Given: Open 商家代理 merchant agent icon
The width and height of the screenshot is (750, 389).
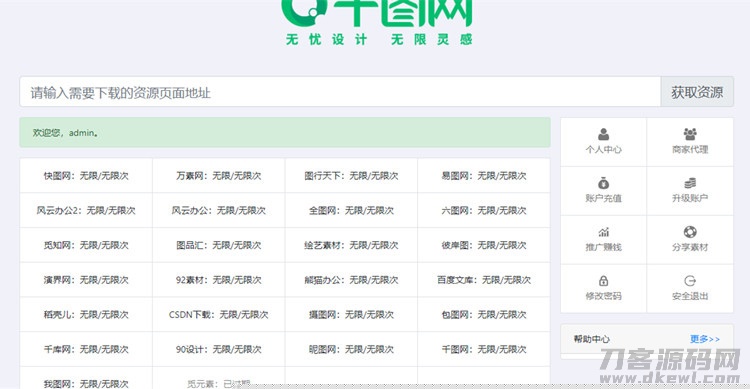Looking at the screenshot, I should click(690, 134).
